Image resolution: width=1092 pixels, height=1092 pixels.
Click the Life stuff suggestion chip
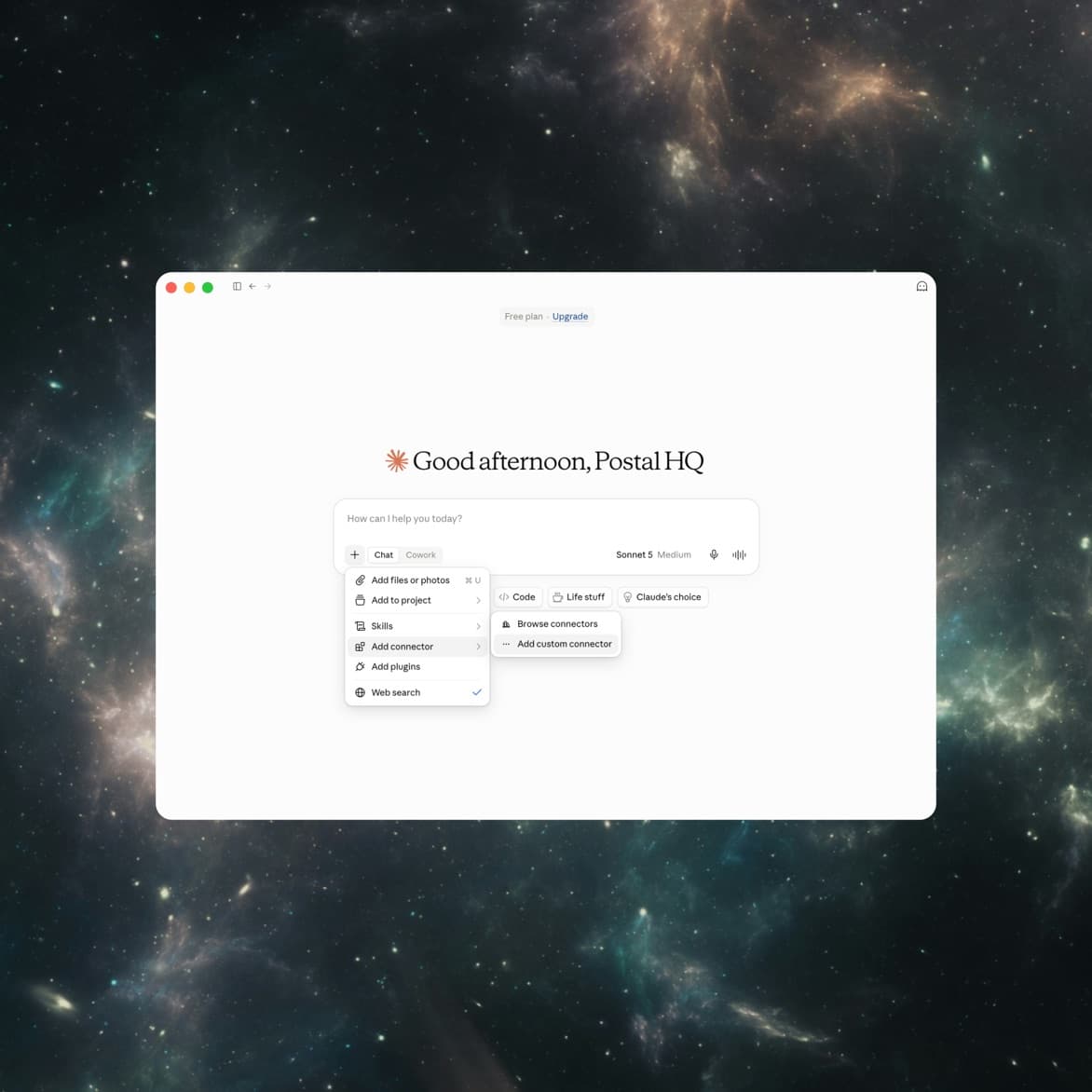pos(579,597)
